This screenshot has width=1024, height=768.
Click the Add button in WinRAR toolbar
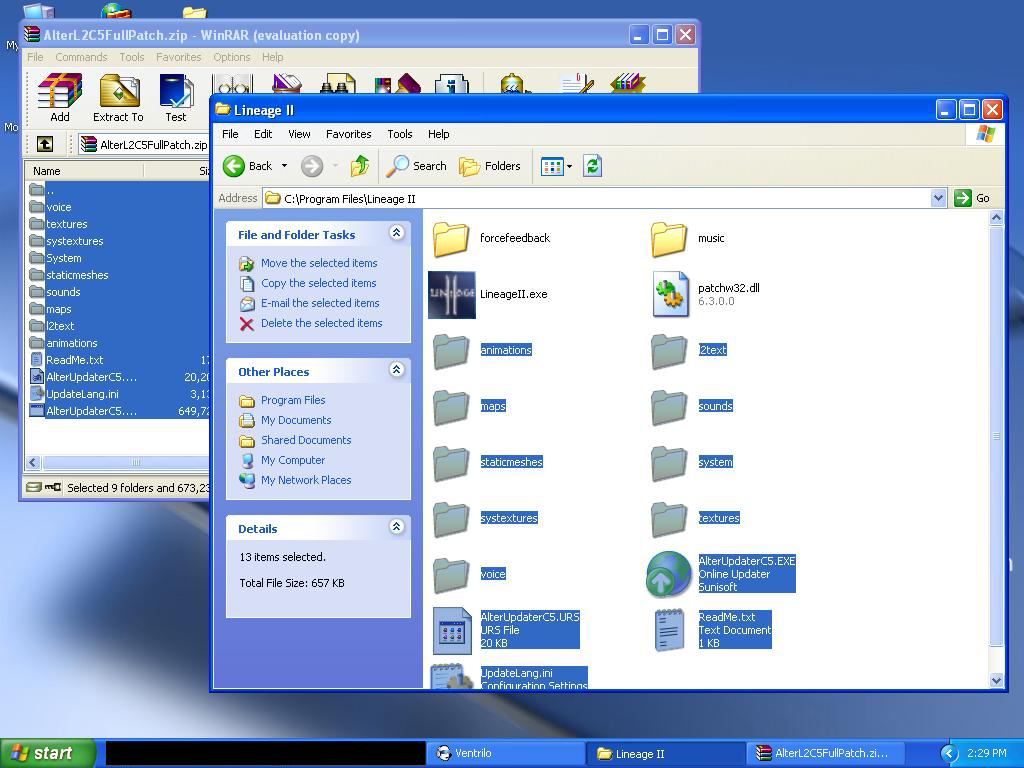tap(59, 98)
